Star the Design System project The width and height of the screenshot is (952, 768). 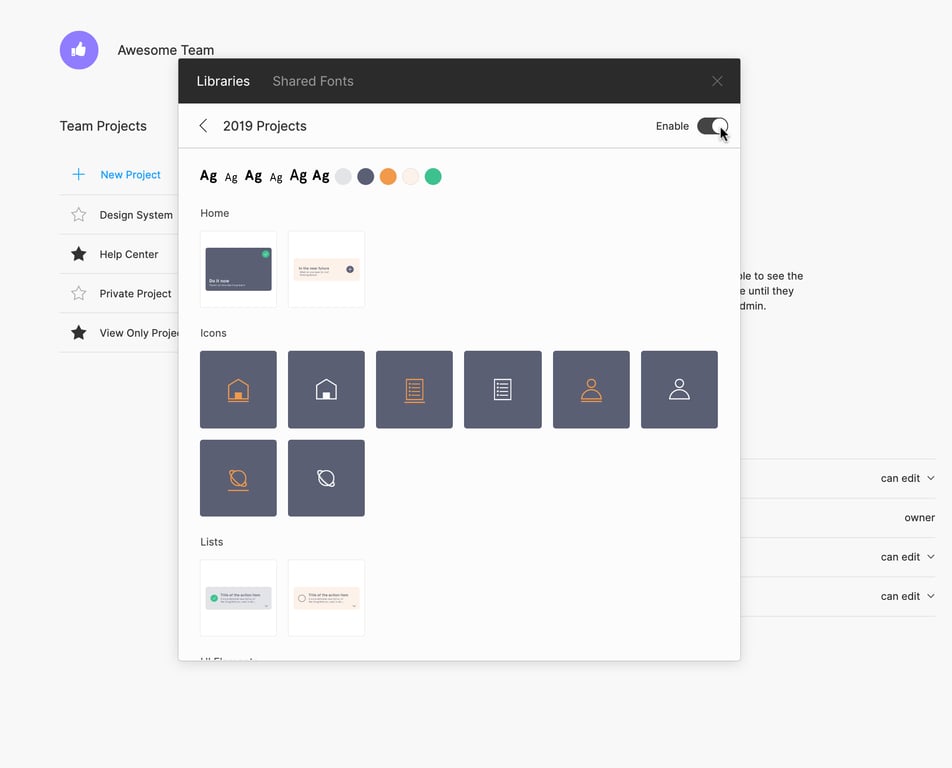point(79,215)
